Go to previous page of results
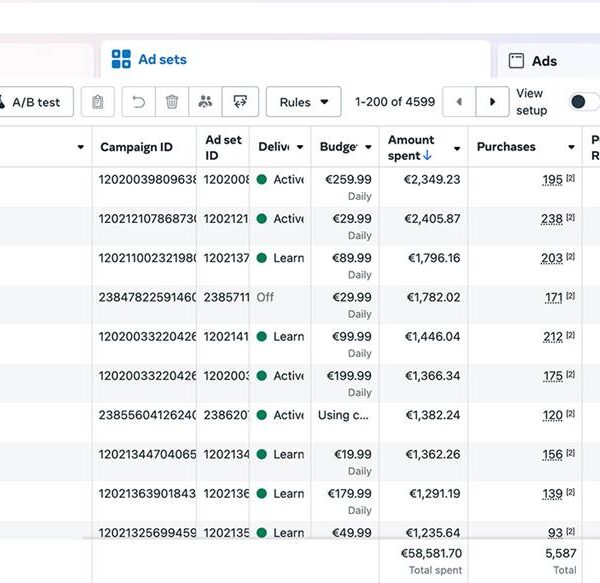The height and width of the screenshot is (583, 600). (x=459, y=102)
